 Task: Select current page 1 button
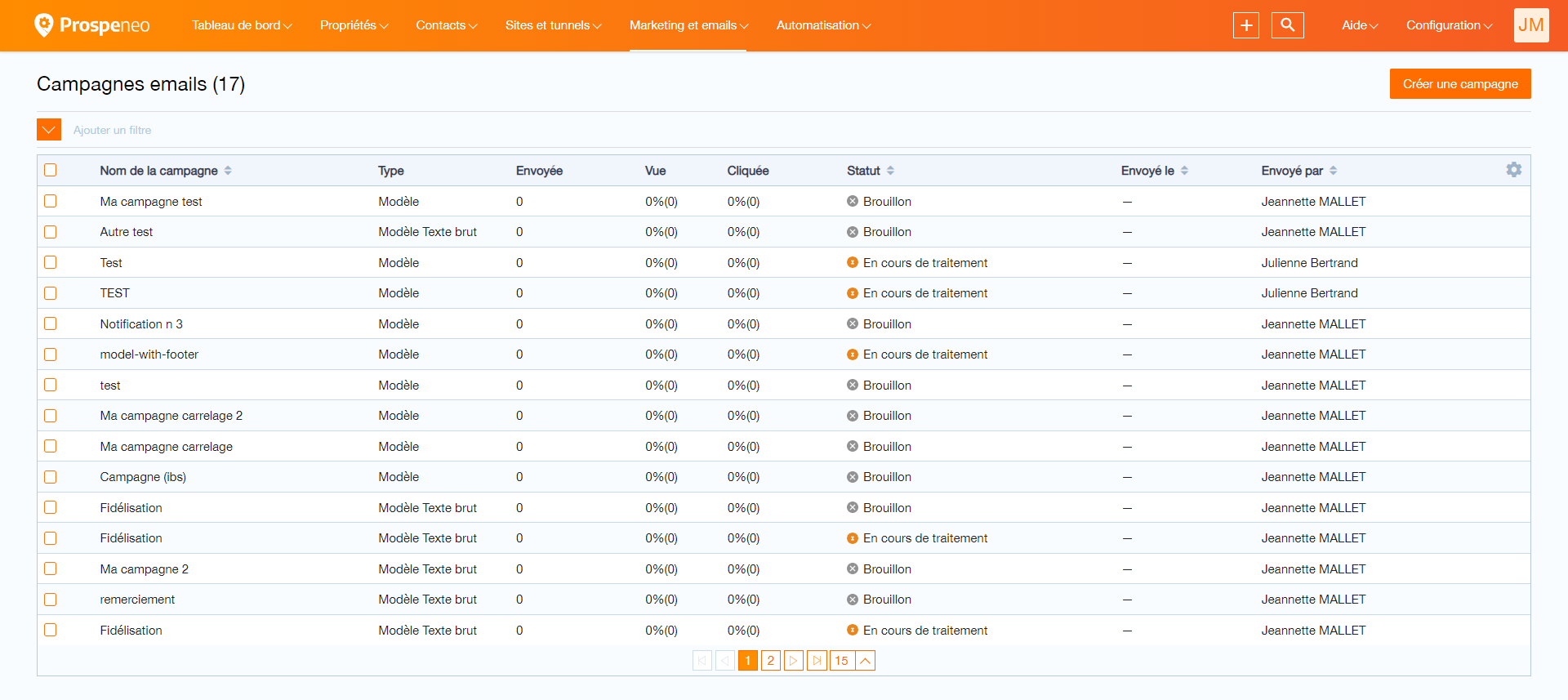[748, 661]
